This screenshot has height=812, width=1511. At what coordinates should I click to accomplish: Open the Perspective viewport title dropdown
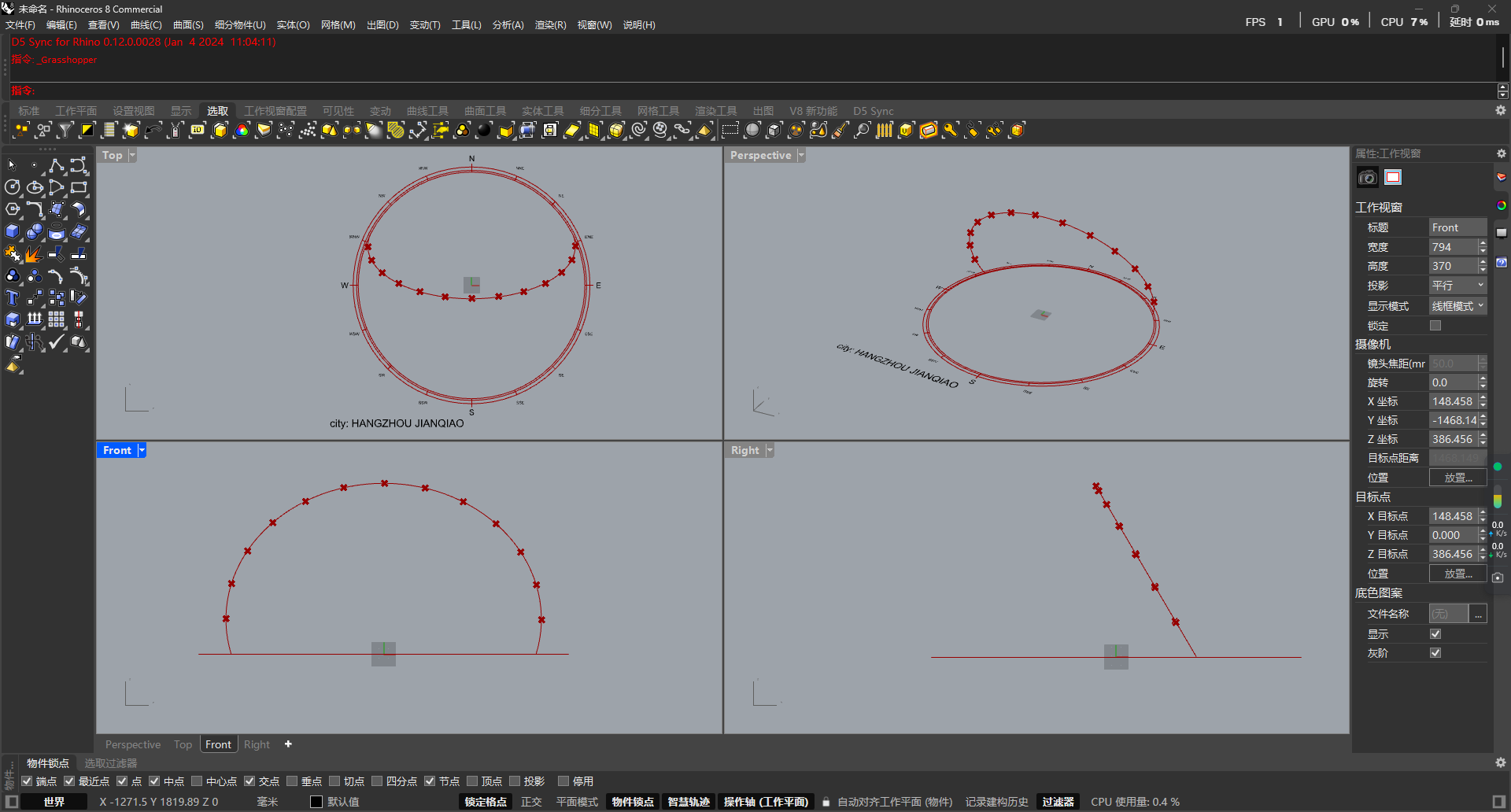pos(801,155)
